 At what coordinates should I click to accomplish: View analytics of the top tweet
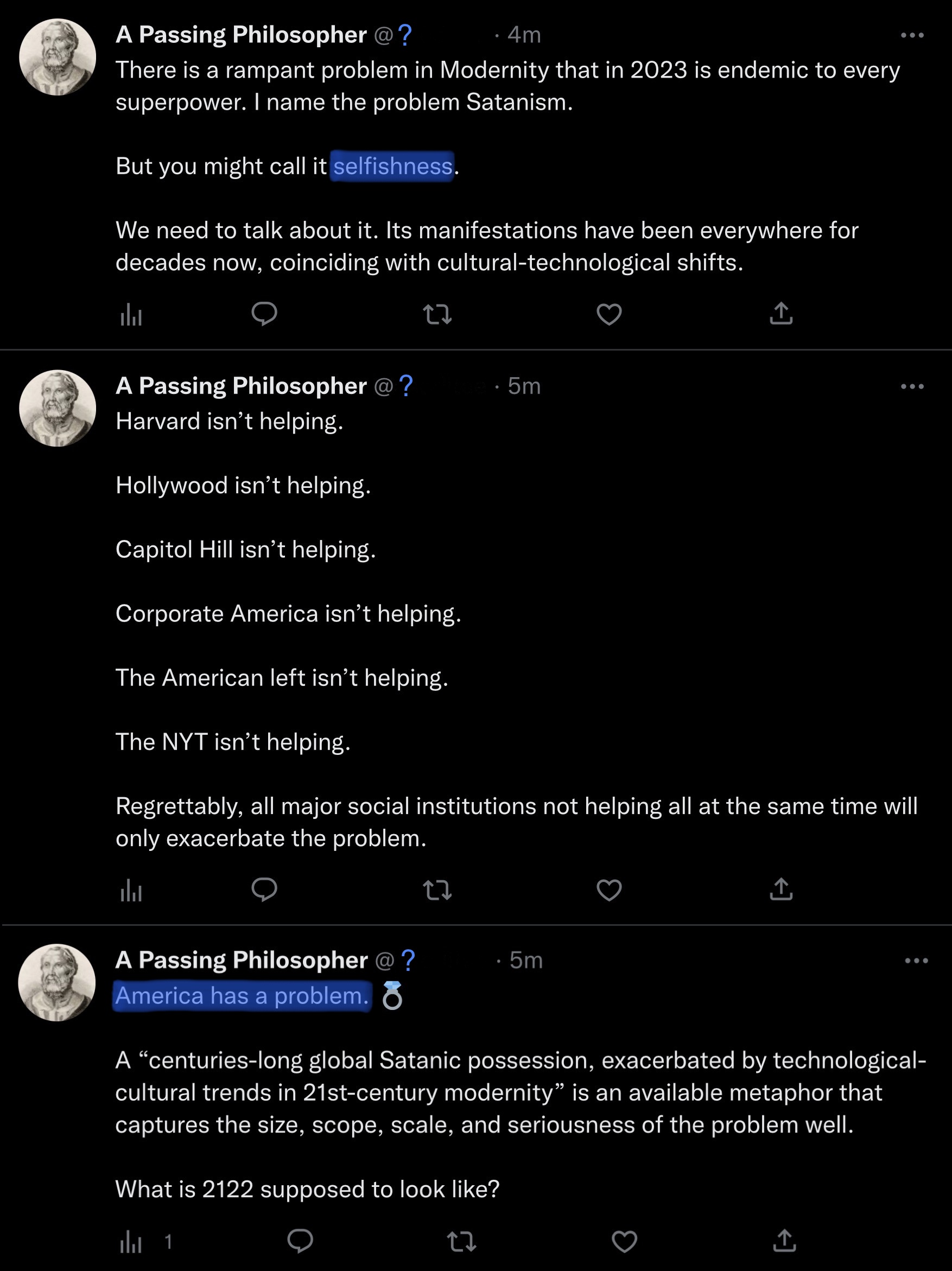(x=131, y=315)
